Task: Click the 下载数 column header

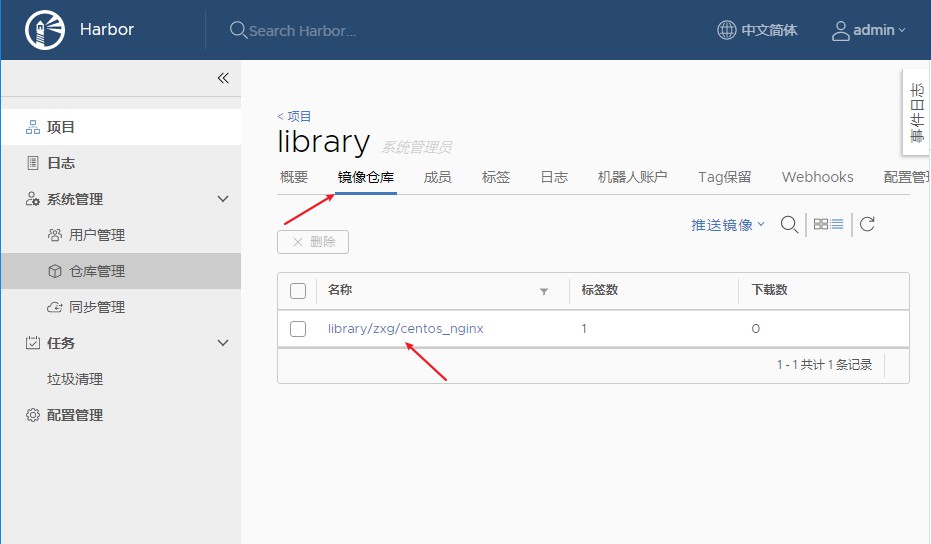Action: point(770,290)
